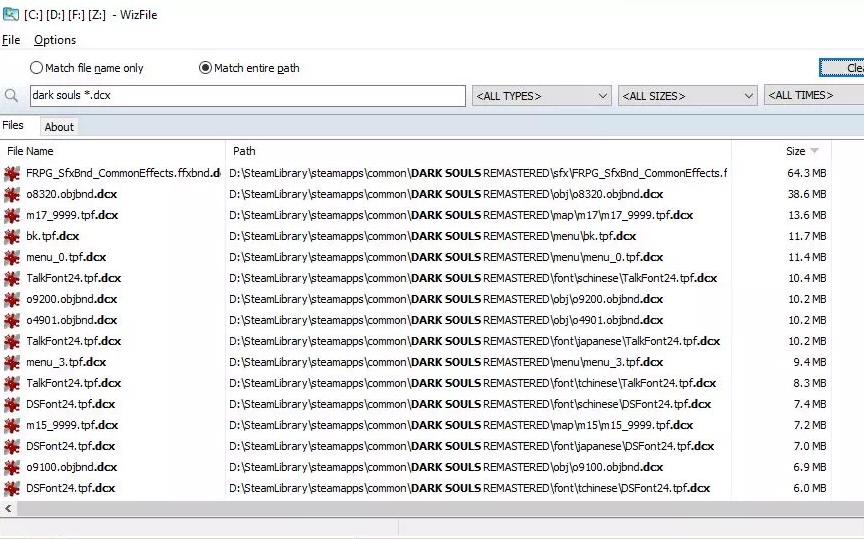Click the magnifier search icon
Image resolution: width=864 pixels, height=539 pixels.
tap(11, 95)
